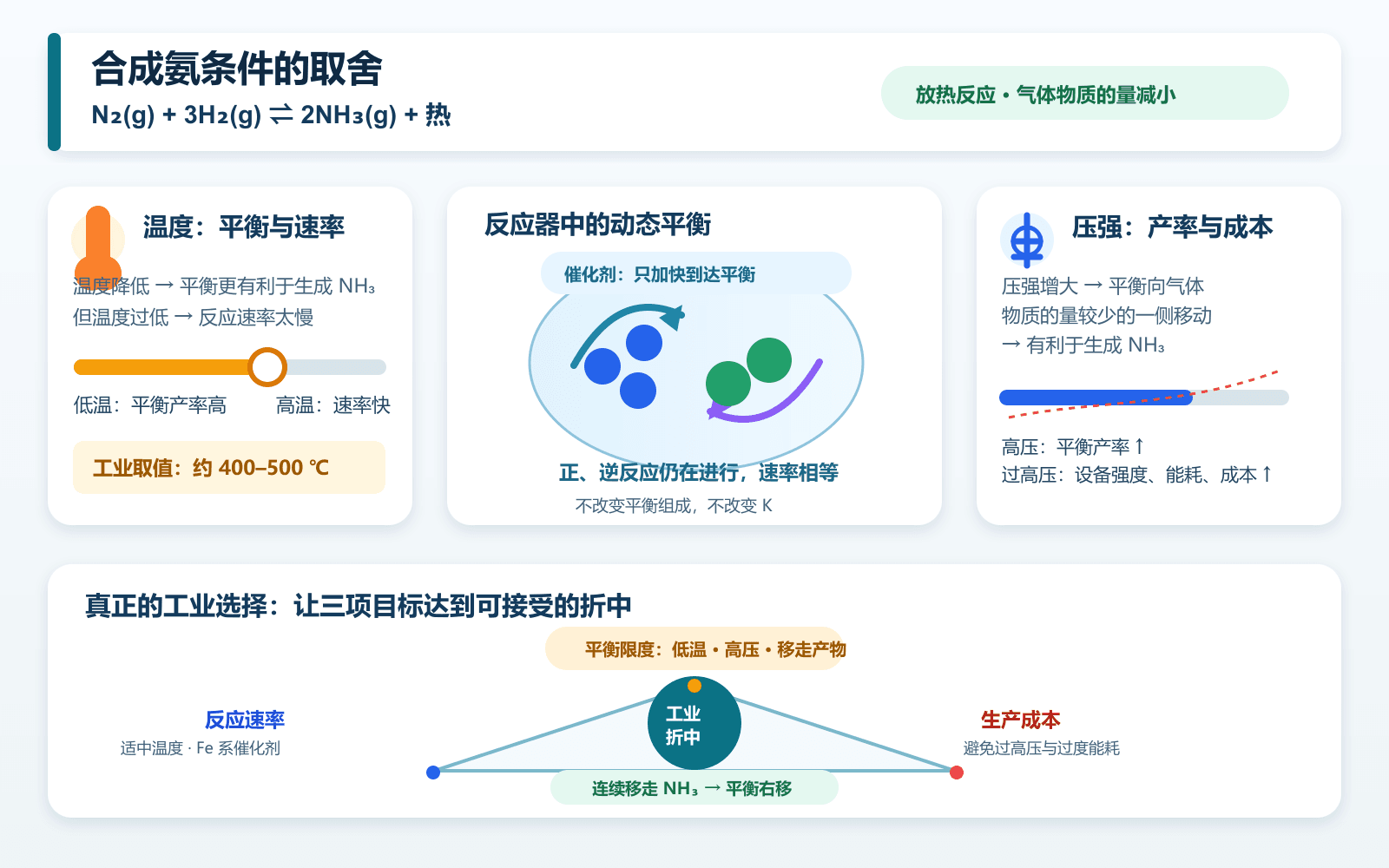Click the text 高压：平衡产率↑
1389x868 pixels.
1074,447
